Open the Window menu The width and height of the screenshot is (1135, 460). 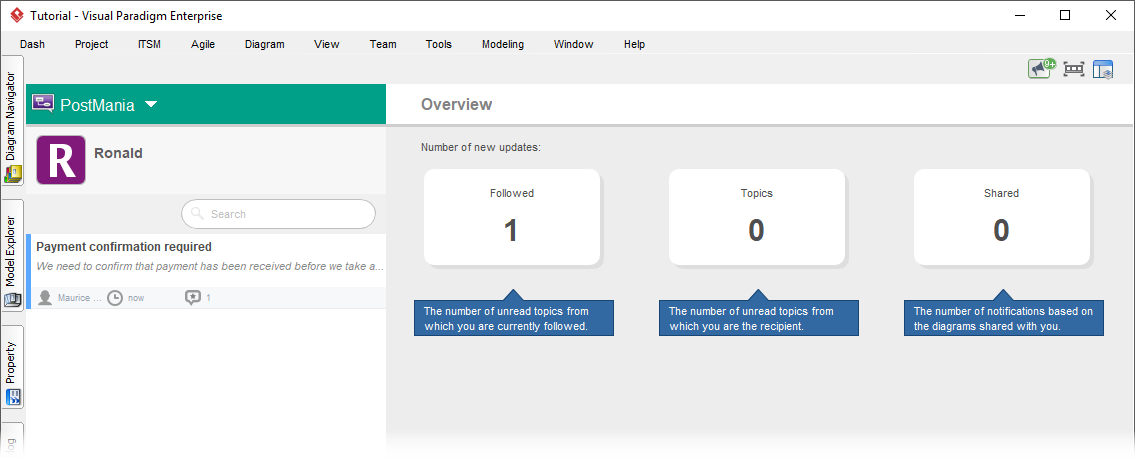coord(573,44)
